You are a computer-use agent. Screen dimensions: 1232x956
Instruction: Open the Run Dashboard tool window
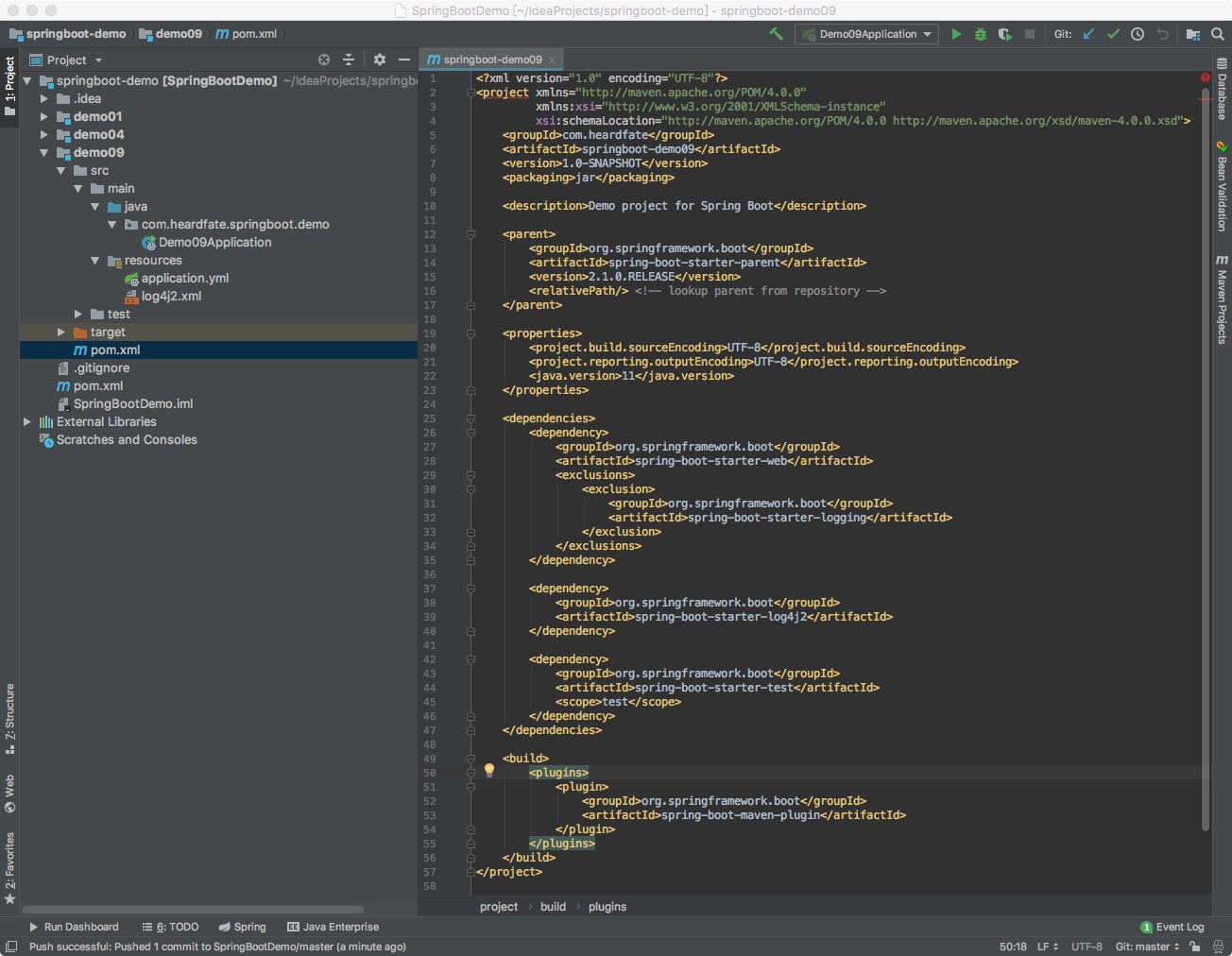[x=74, y=927]
